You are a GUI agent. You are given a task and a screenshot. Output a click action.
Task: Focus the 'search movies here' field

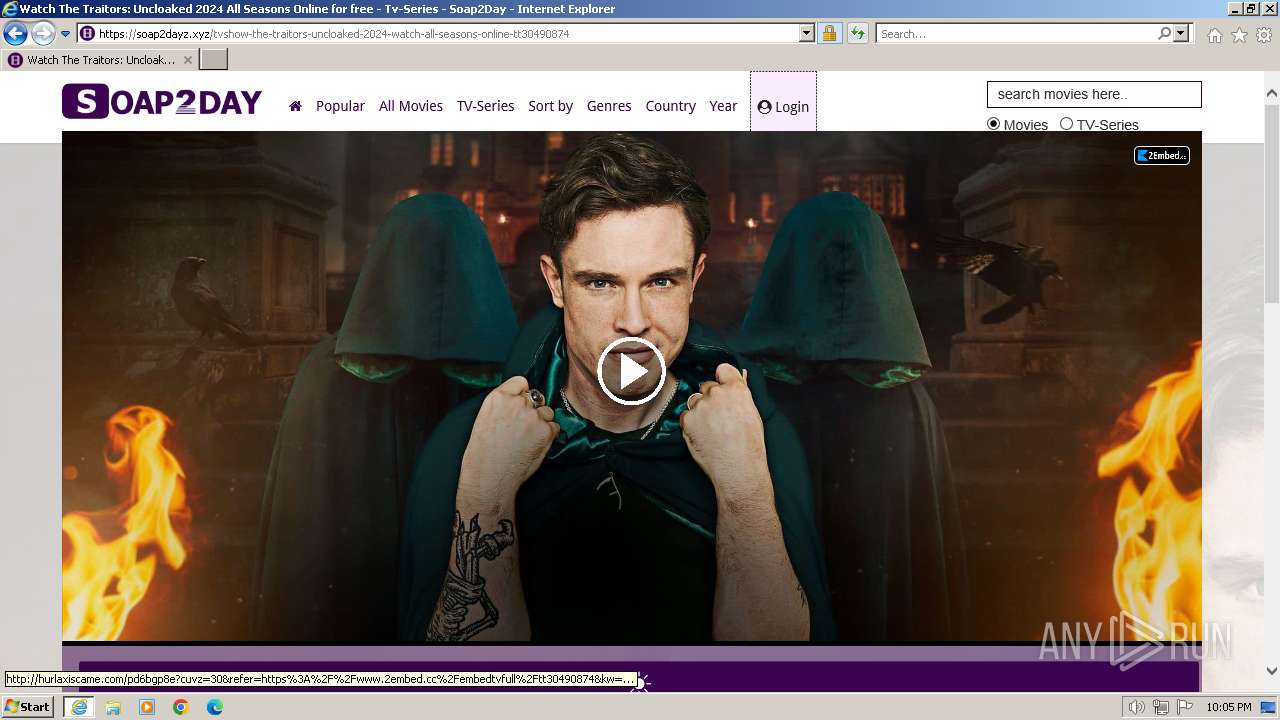(1094, 94)
